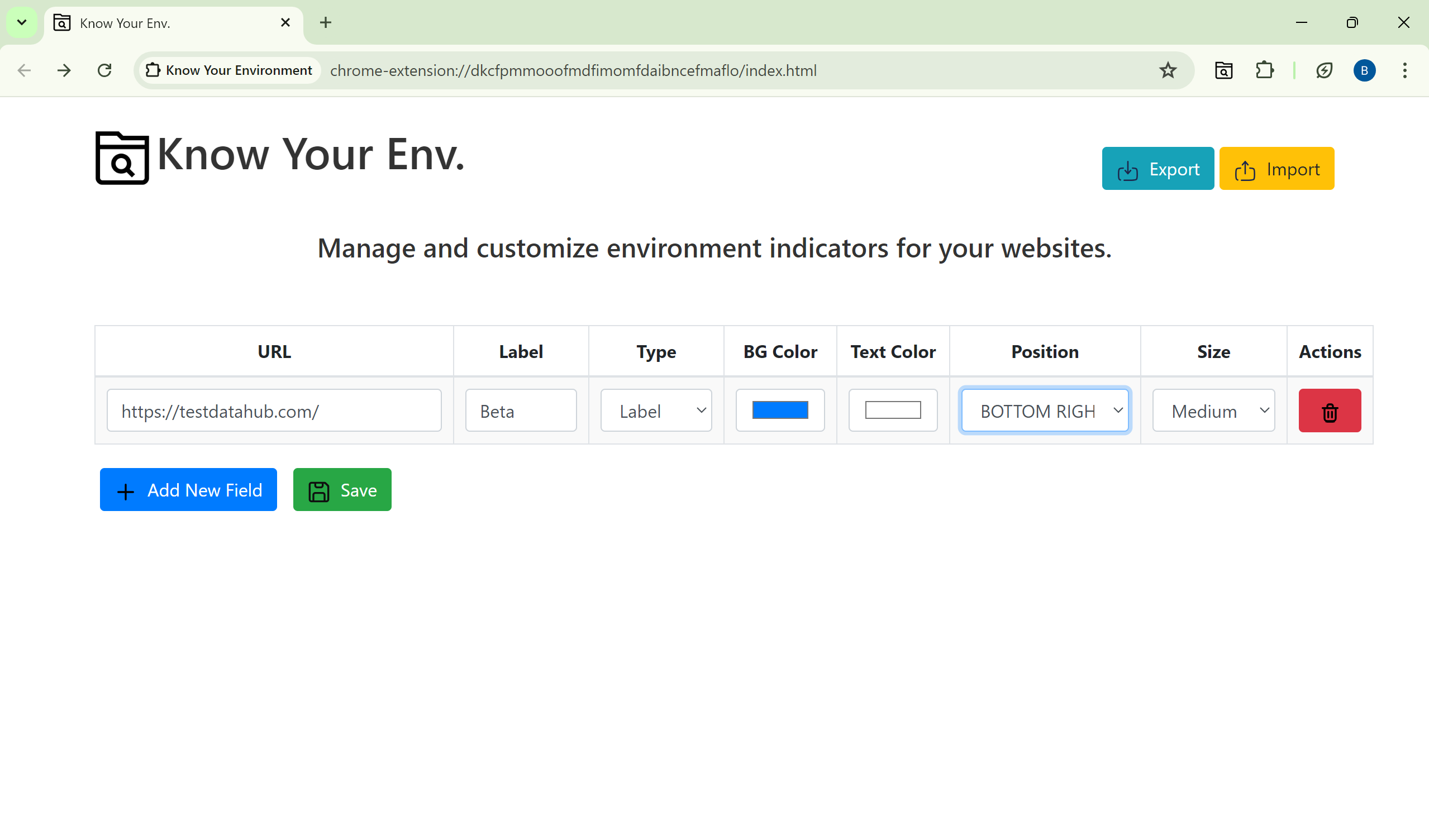Viewport: 1429px width, 840px height.
Task: Click the delete row trash icon
Action: pyautogui.click(x=1330, y=410)
